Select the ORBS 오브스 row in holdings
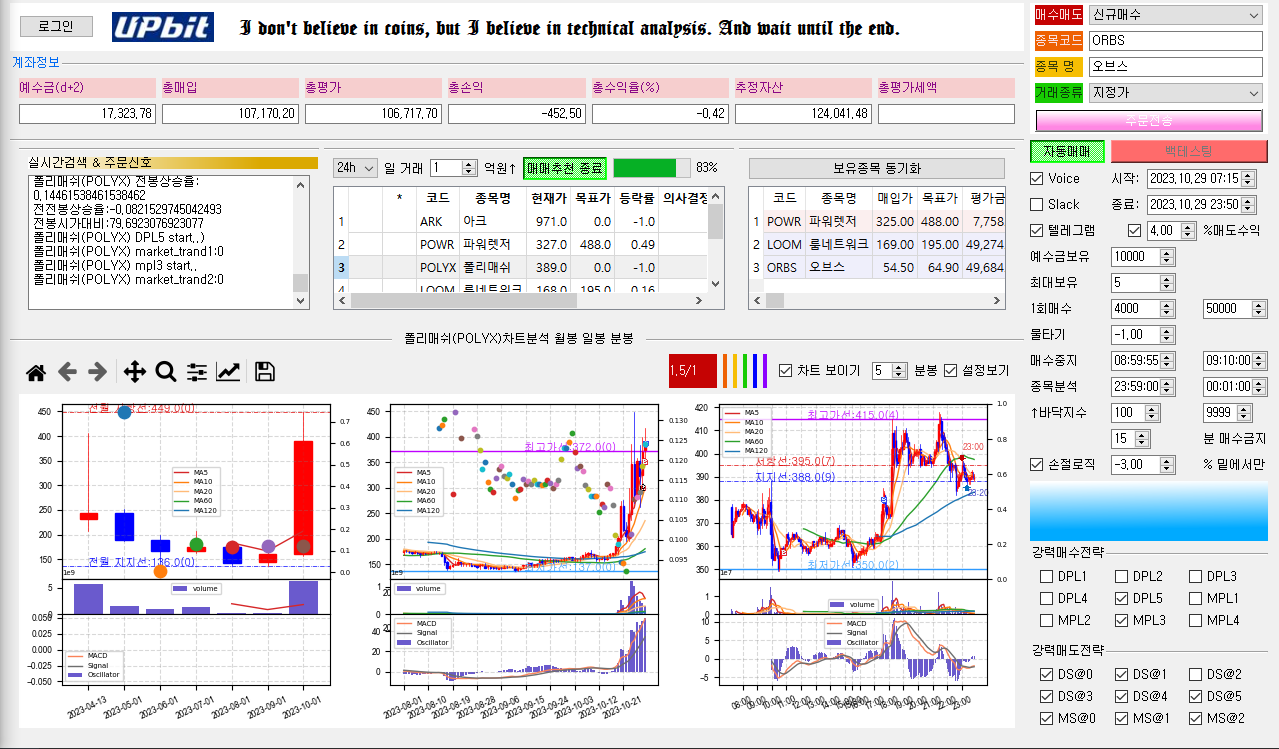The height and width of the screenshot is (749, 1279). [x=877, y=268]
